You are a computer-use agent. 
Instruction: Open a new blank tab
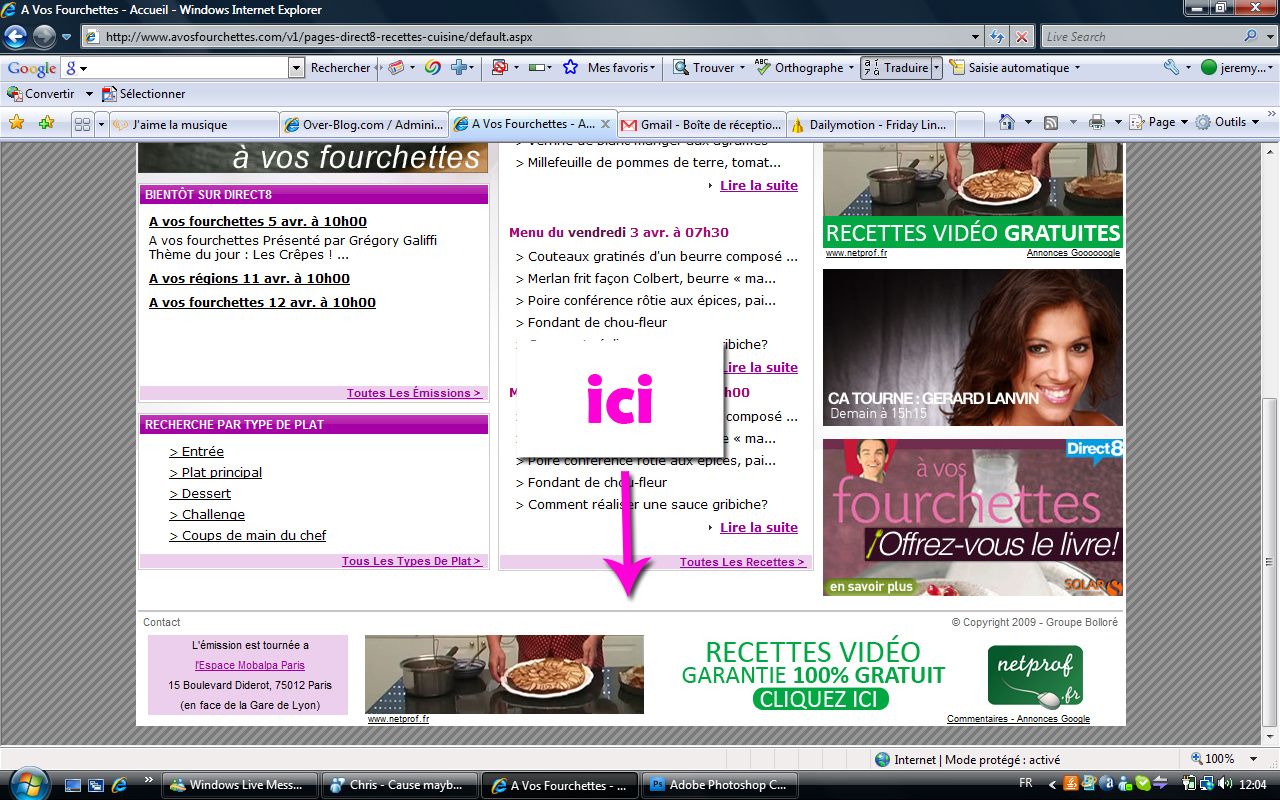click(970, 125)
